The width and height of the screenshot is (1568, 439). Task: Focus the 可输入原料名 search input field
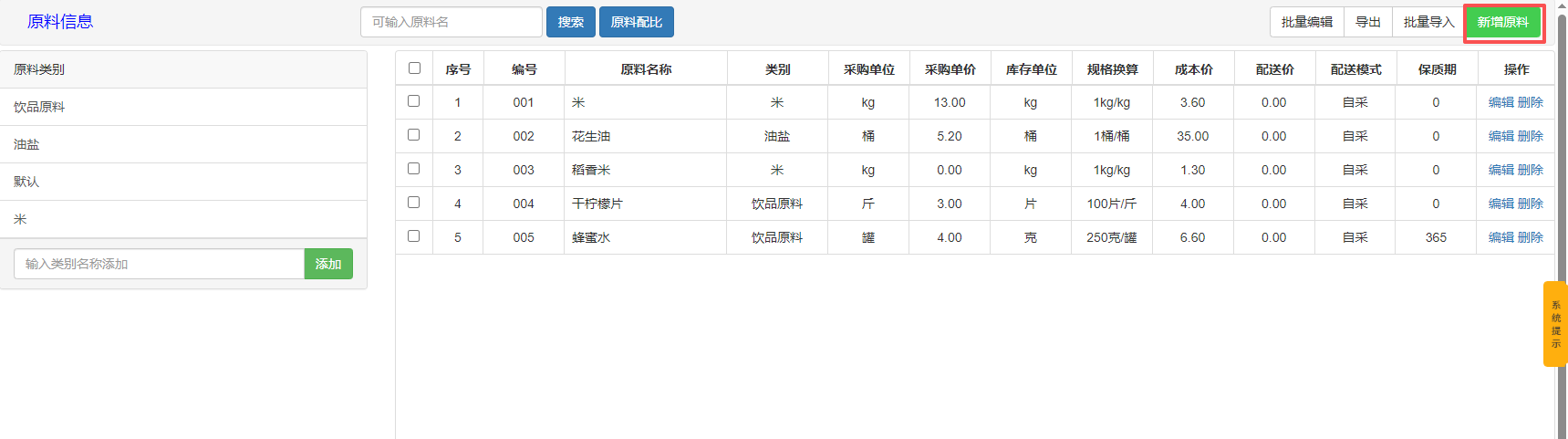click(x=451, y=22)
